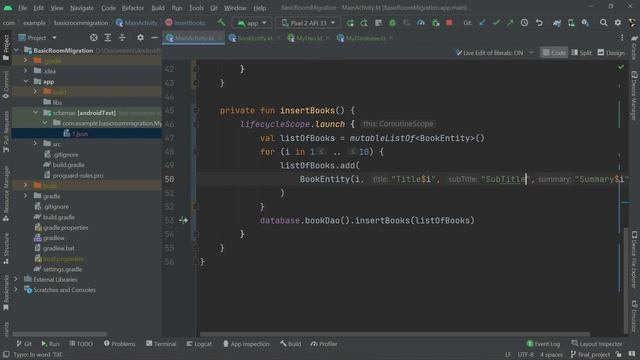
Task: Collapse schemas [androidTest] folder
Action: tap(36, 112)
